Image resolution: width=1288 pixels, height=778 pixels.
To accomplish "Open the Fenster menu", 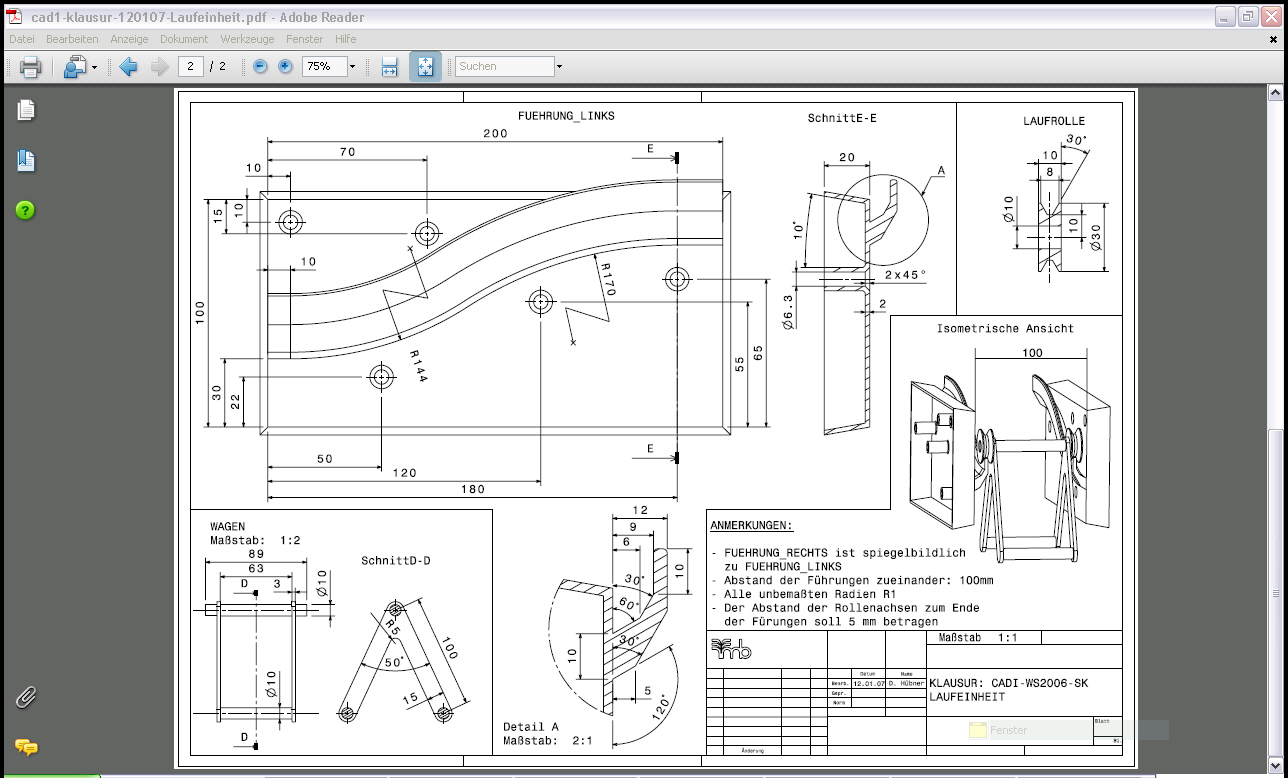I will [304, 39].
